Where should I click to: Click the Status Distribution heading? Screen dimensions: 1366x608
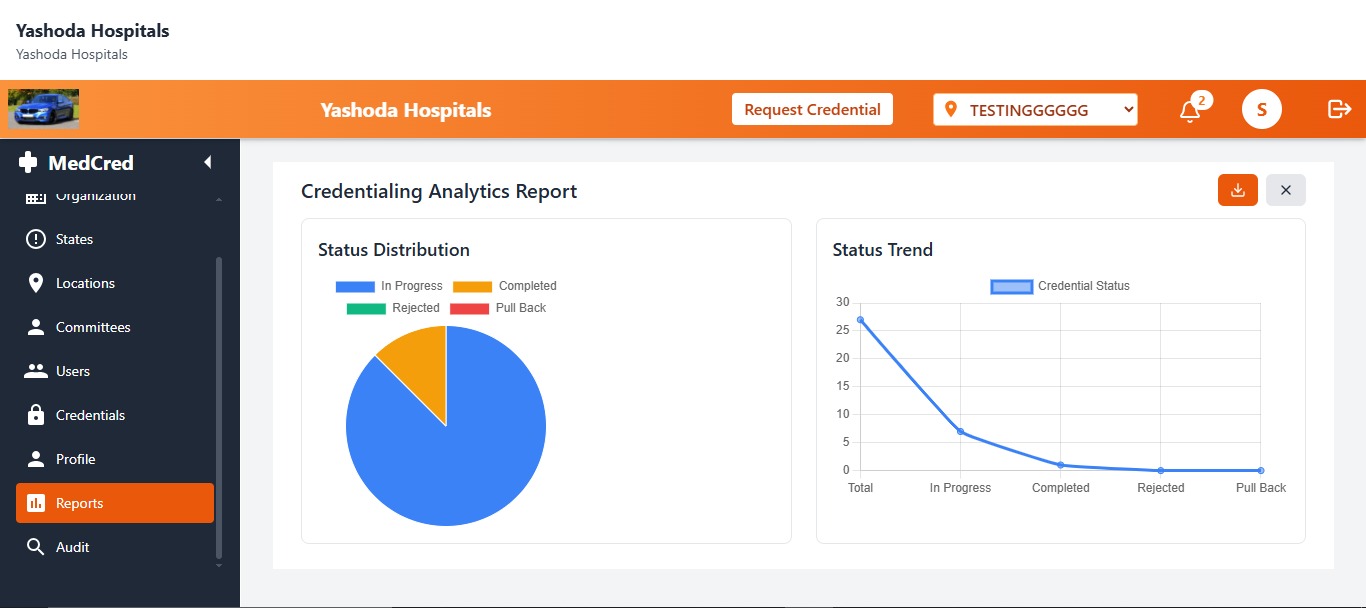click(x=394, y=250)
